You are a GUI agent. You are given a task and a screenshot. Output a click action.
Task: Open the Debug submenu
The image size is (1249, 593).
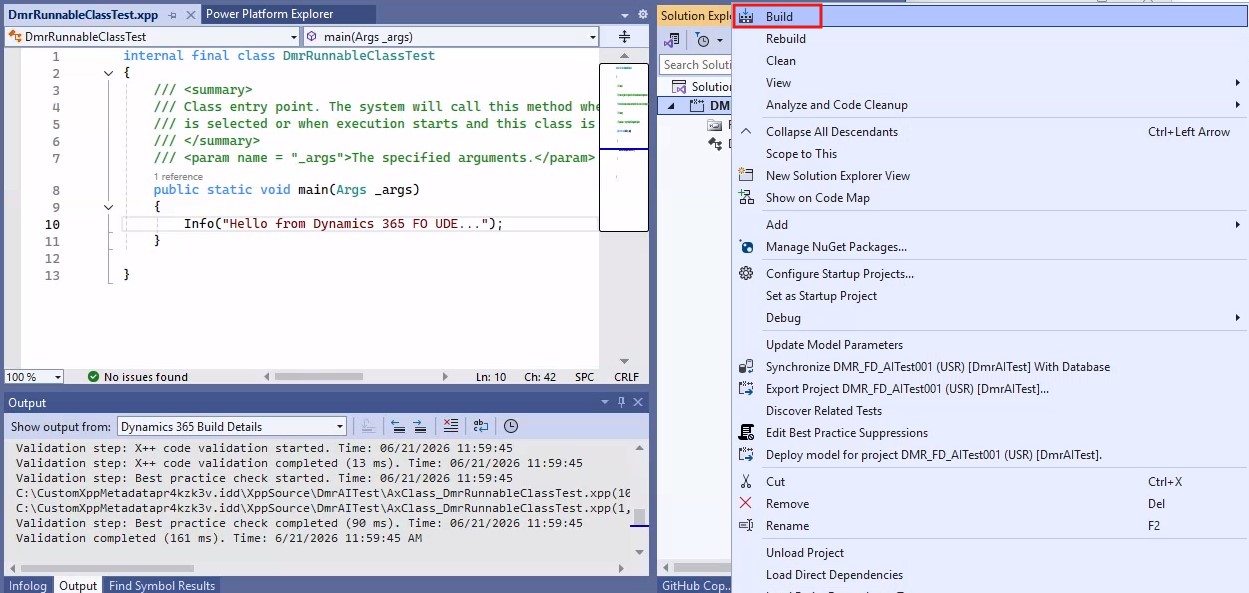tap(990, 317)
